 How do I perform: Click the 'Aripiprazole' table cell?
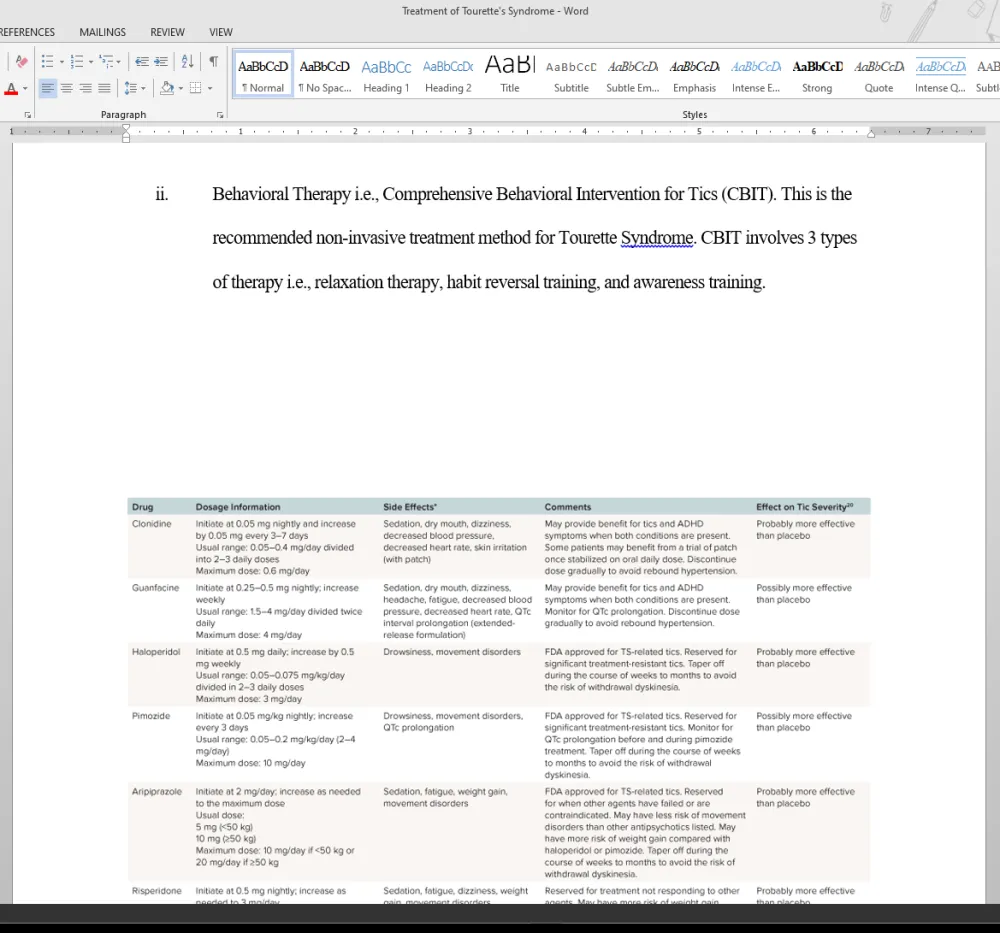(157, 791)
